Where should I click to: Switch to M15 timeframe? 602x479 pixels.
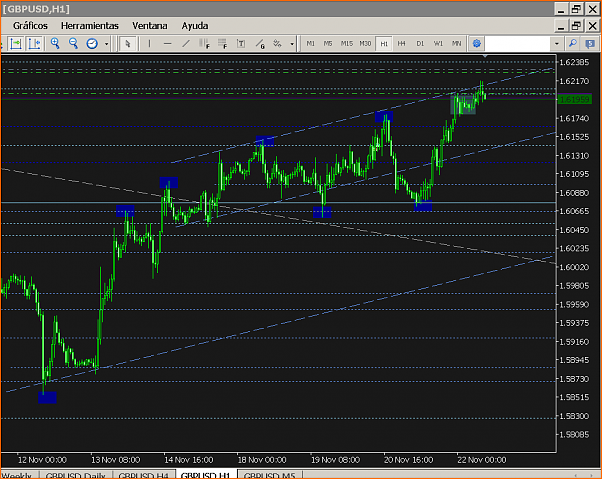coord(347,44)
